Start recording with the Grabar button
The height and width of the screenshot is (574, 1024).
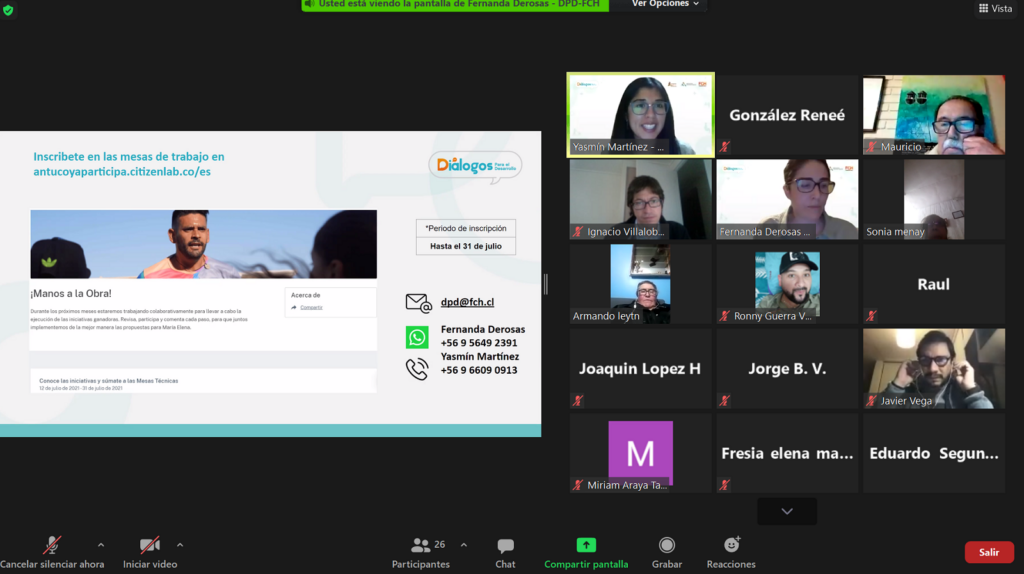pos(666,552)
